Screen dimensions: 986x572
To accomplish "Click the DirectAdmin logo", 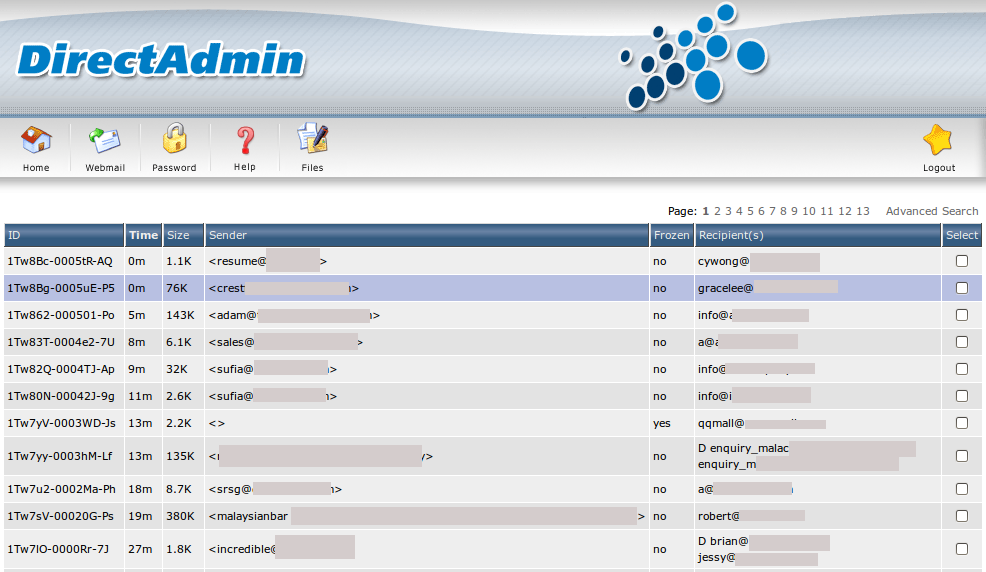I will [160, 60].
